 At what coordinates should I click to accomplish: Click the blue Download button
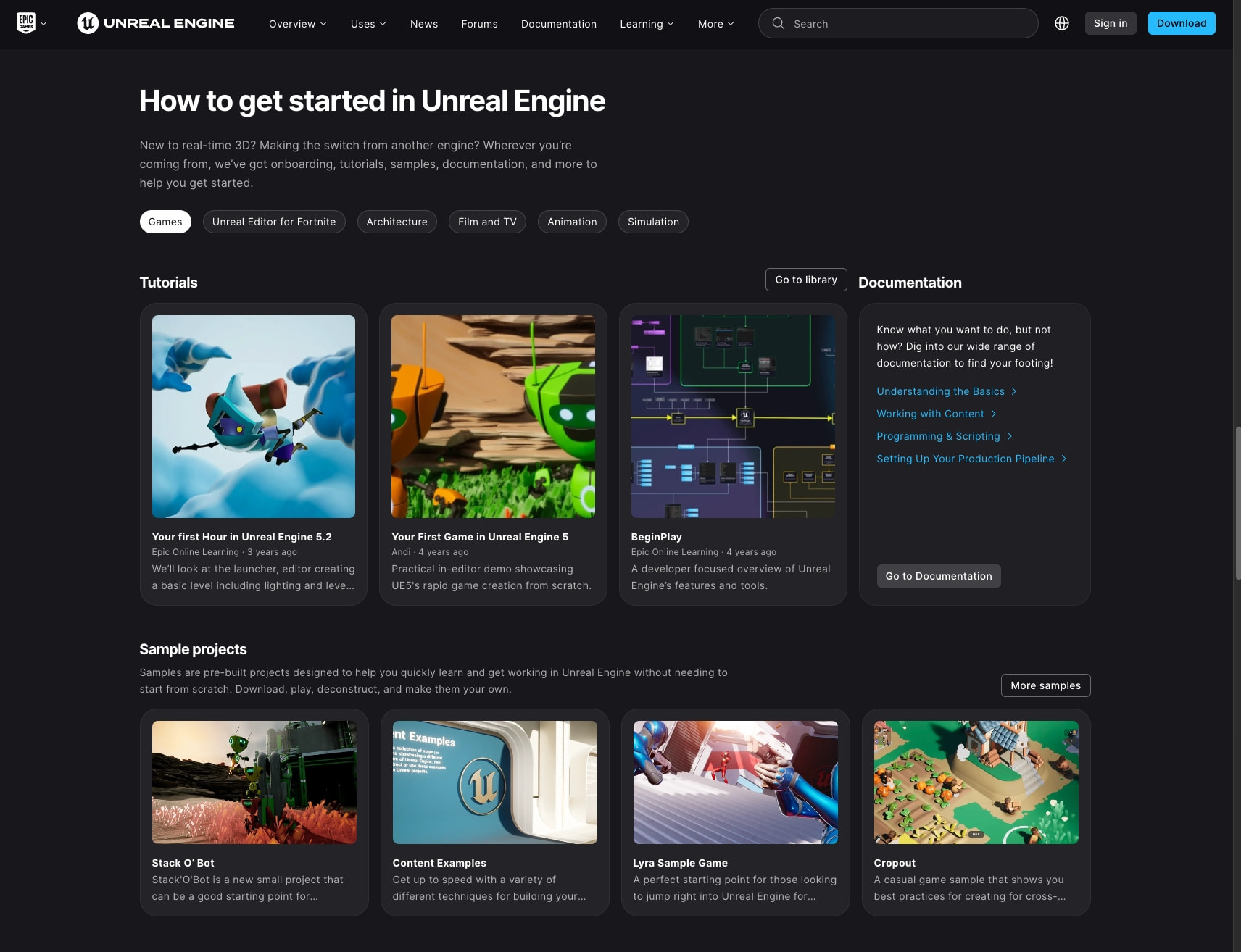(1182, 23)
